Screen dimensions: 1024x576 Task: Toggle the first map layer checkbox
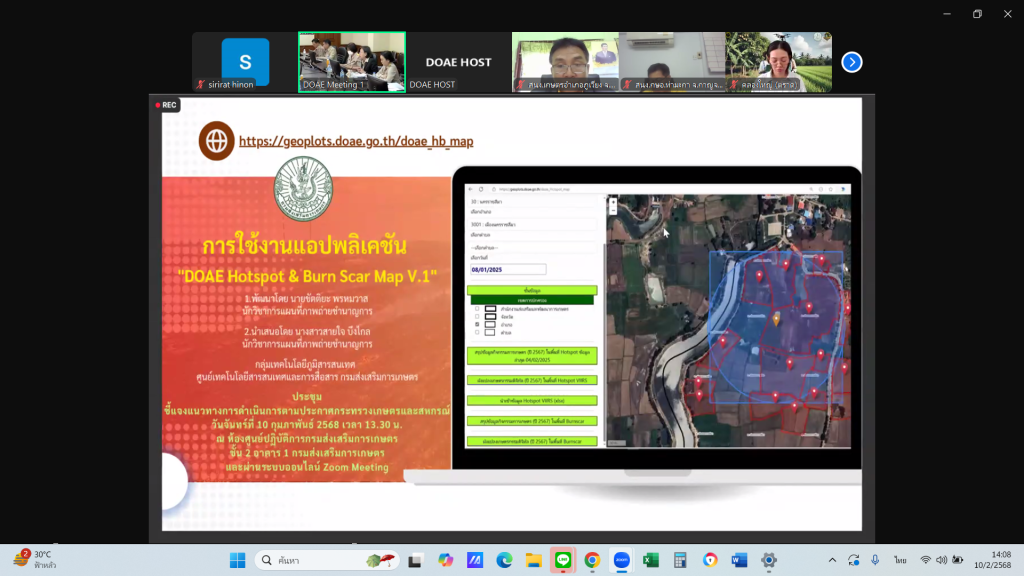tap(477, 309)
